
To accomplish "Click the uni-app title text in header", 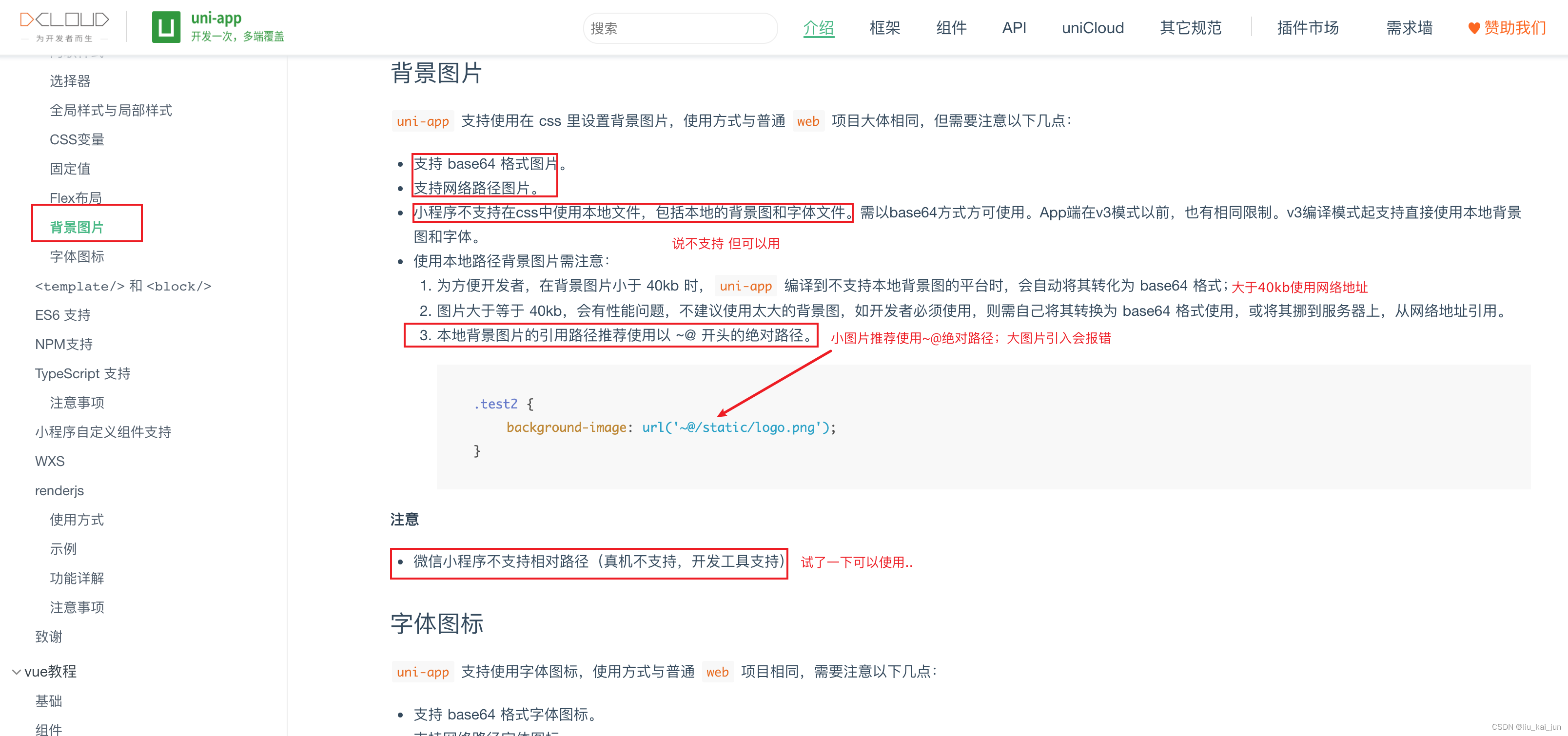I will click(x=216, y=18).
